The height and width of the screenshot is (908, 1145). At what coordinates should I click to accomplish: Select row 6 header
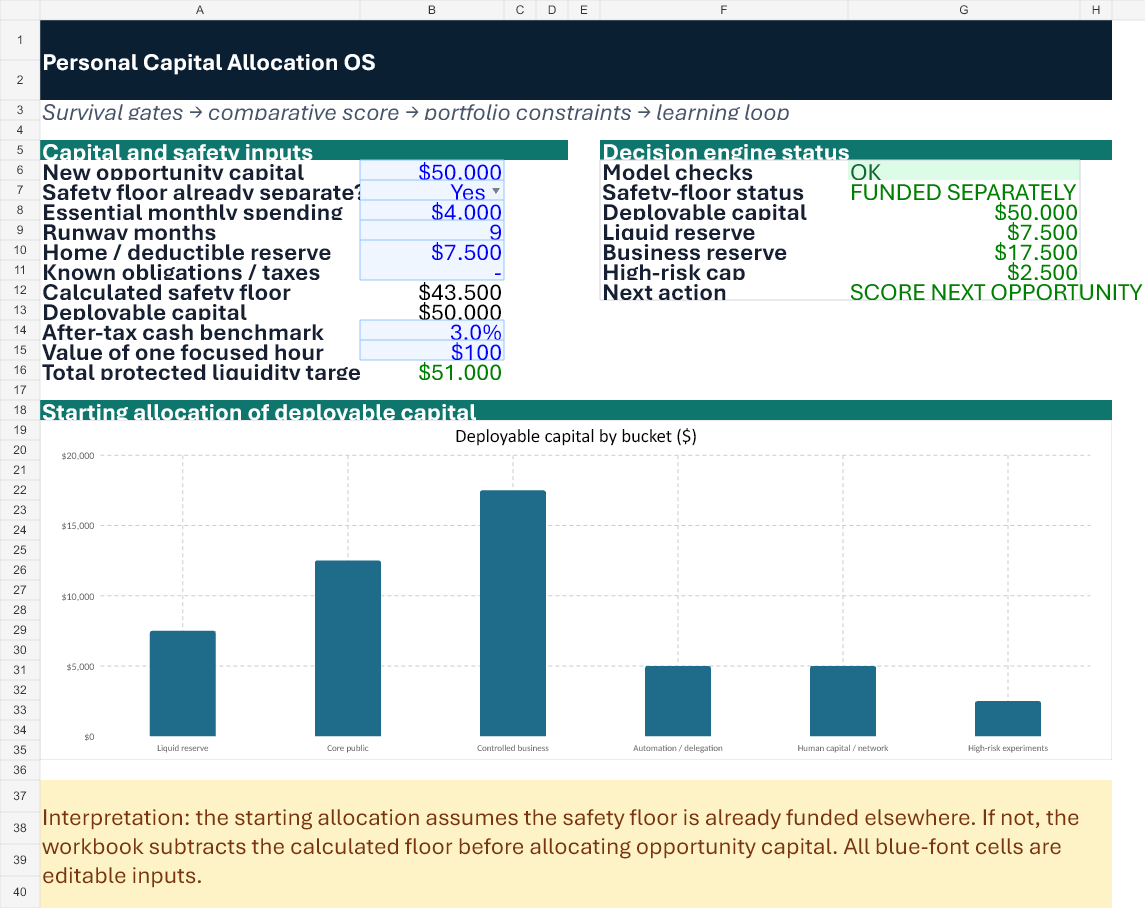tap(20, 170)
